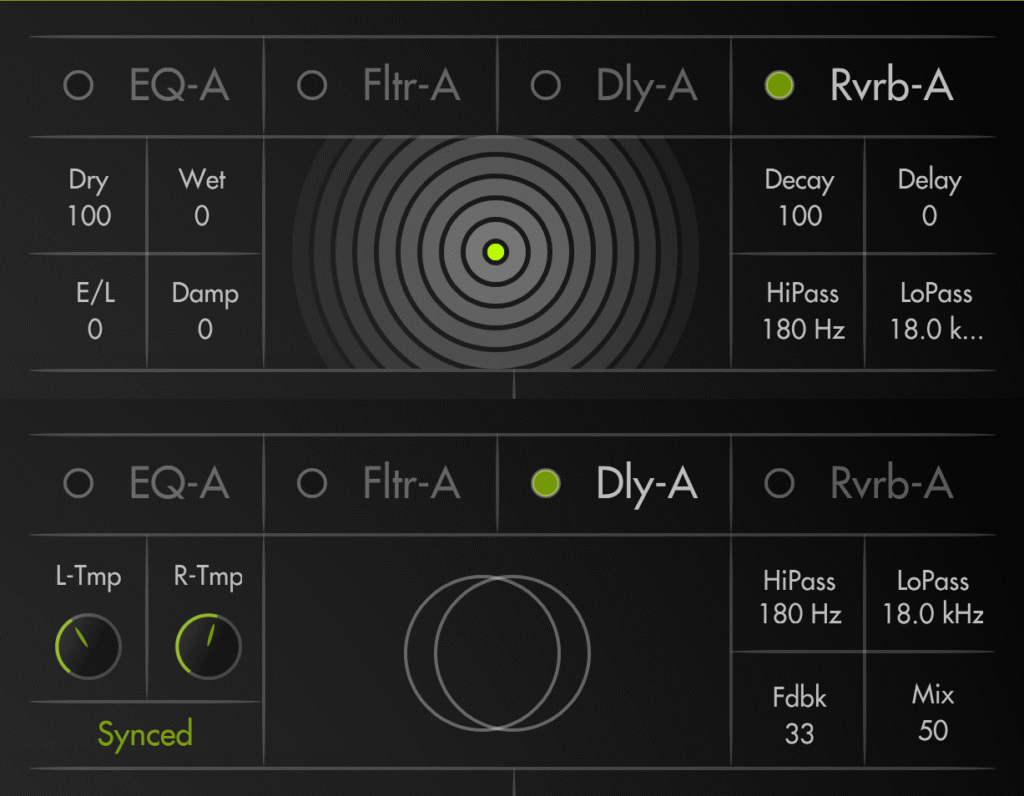
Task: Disable the lit green Rvrb-A power indicator
Action: tap(778, 86)
